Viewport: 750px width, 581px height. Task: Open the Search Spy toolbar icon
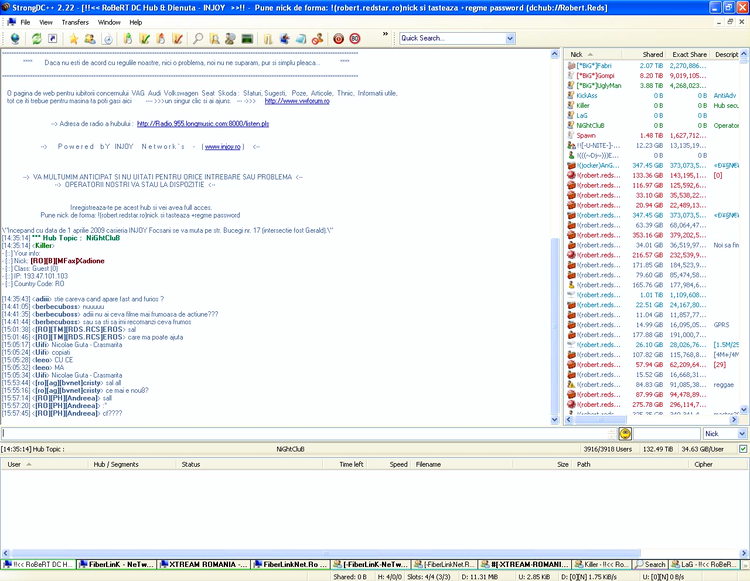(x=231, y=39)
